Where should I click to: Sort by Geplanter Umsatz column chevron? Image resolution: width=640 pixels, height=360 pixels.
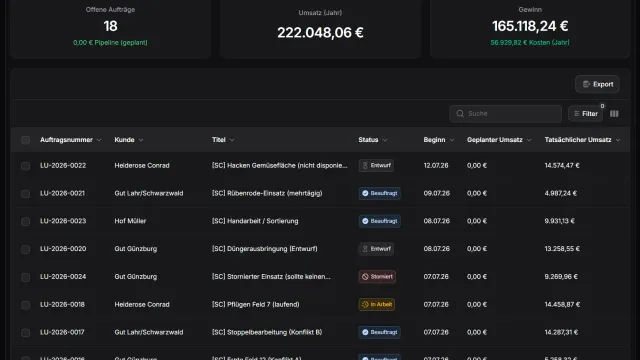(x=529, y=140)
